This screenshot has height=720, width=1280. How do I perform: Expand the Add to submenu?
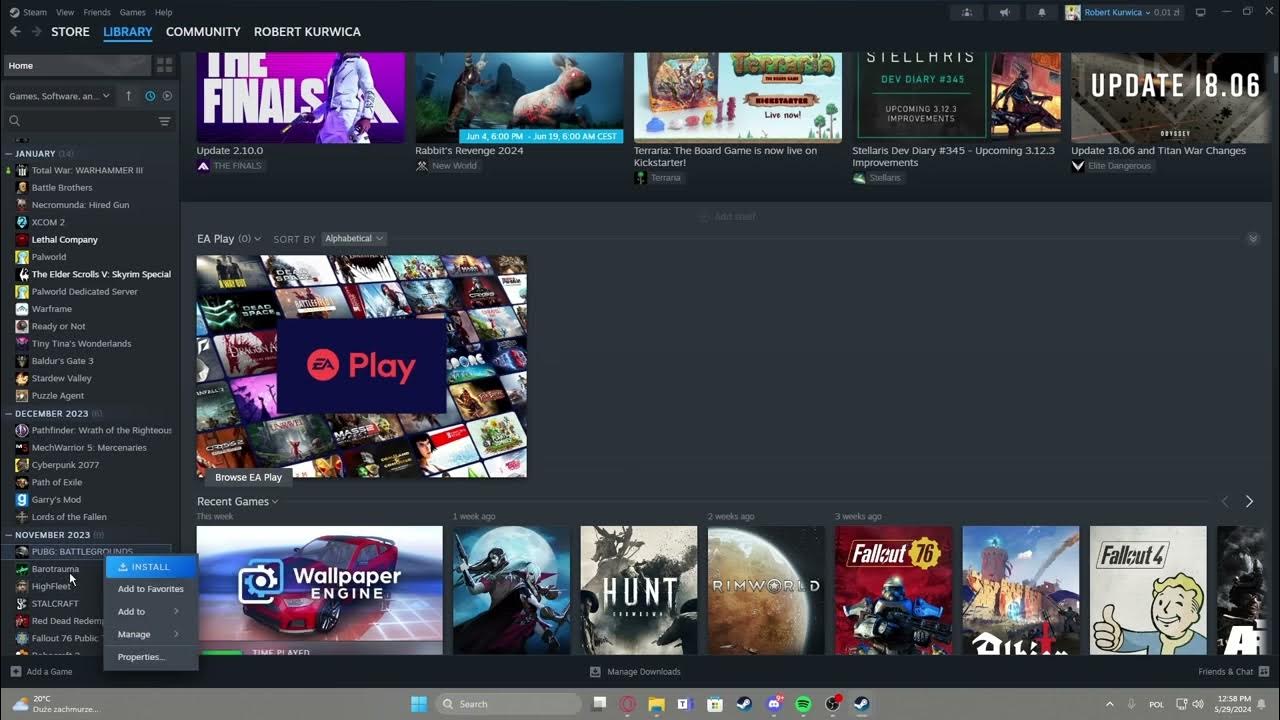pos(151,611)
